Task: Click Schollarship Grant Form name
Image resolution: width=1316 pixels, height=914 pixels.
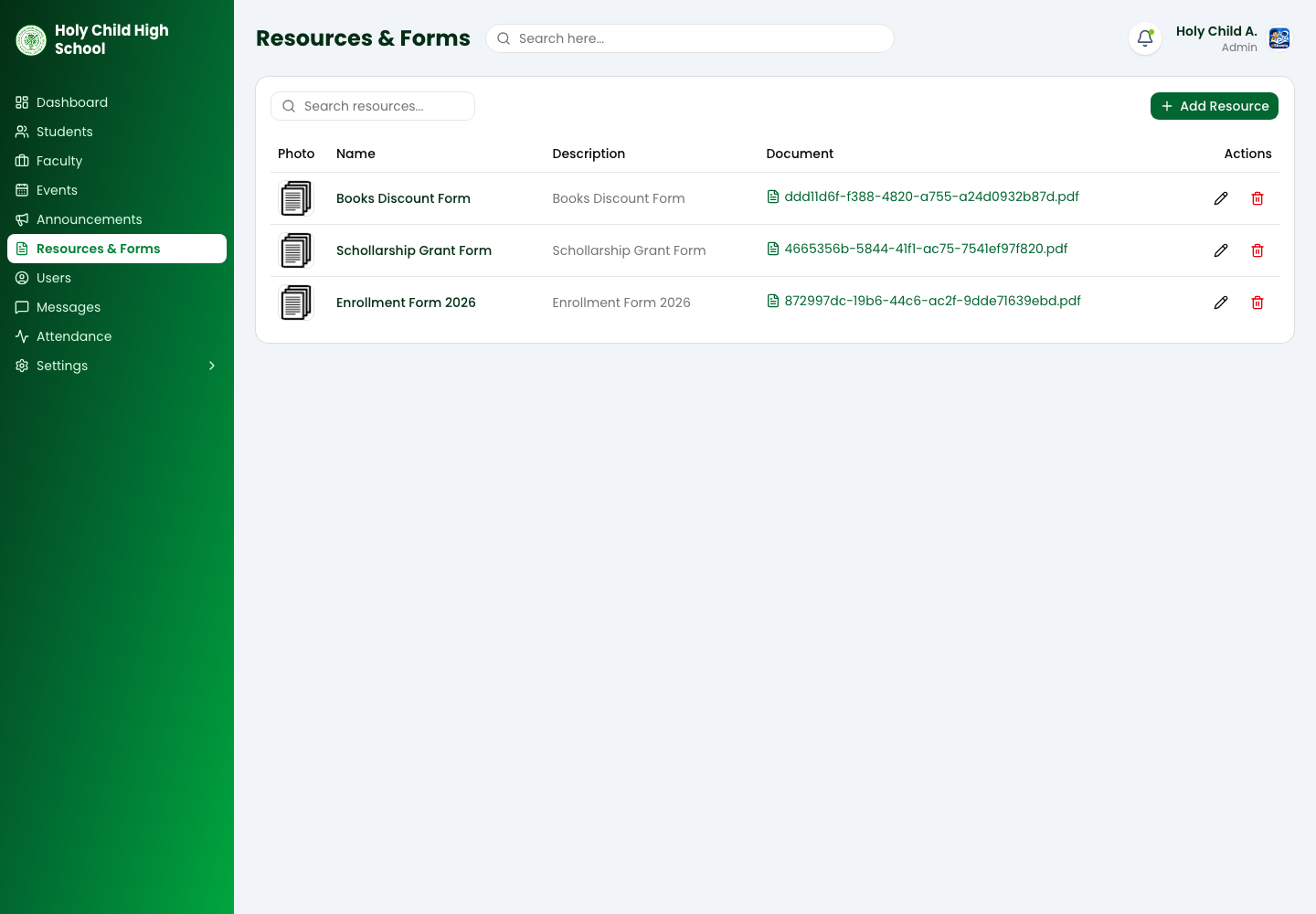Action: (x=414, y=250)
